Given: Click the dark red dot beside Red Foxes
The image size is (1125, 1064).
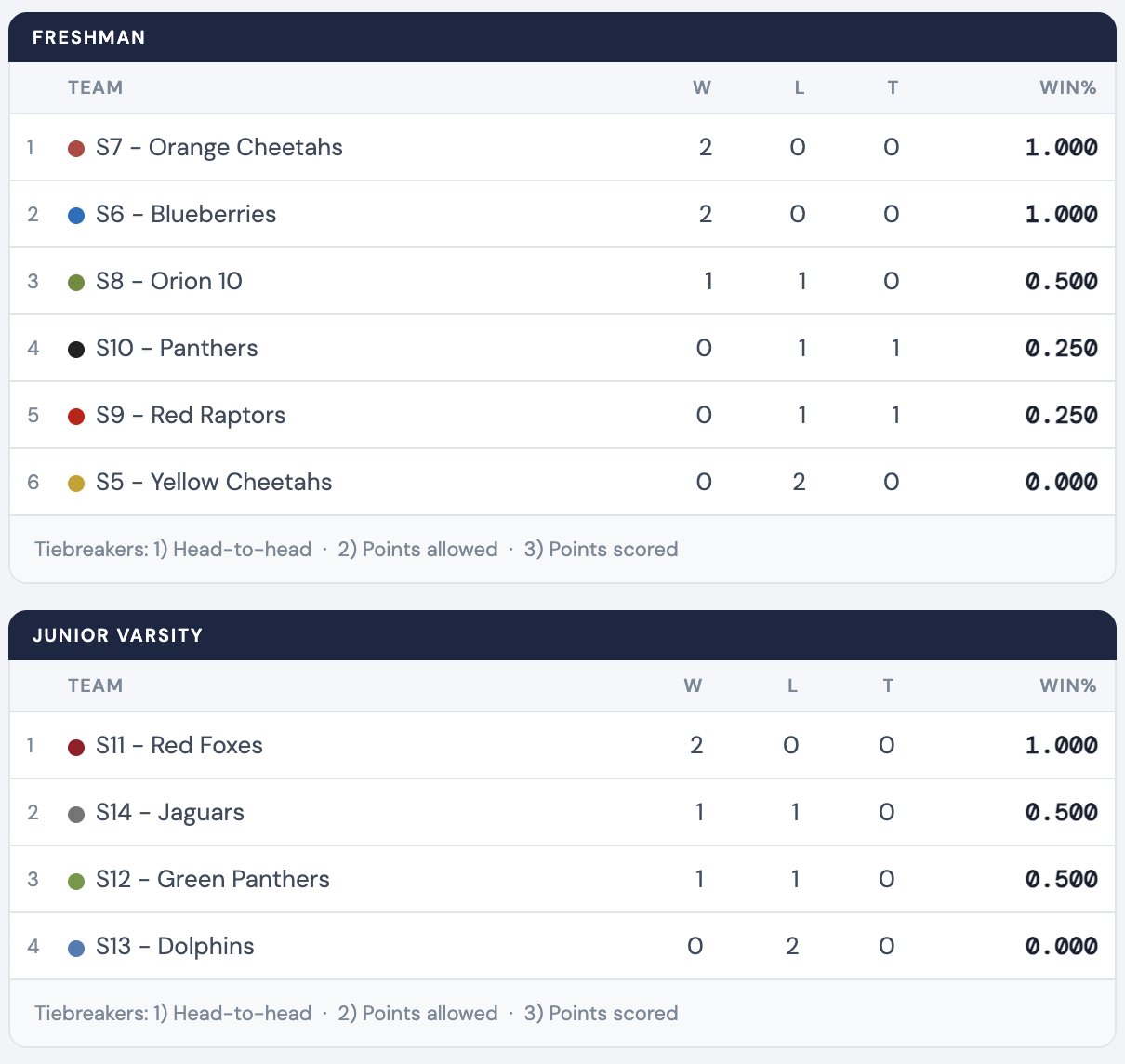Looking at the screenshot, I should click(x=77, y=747).
